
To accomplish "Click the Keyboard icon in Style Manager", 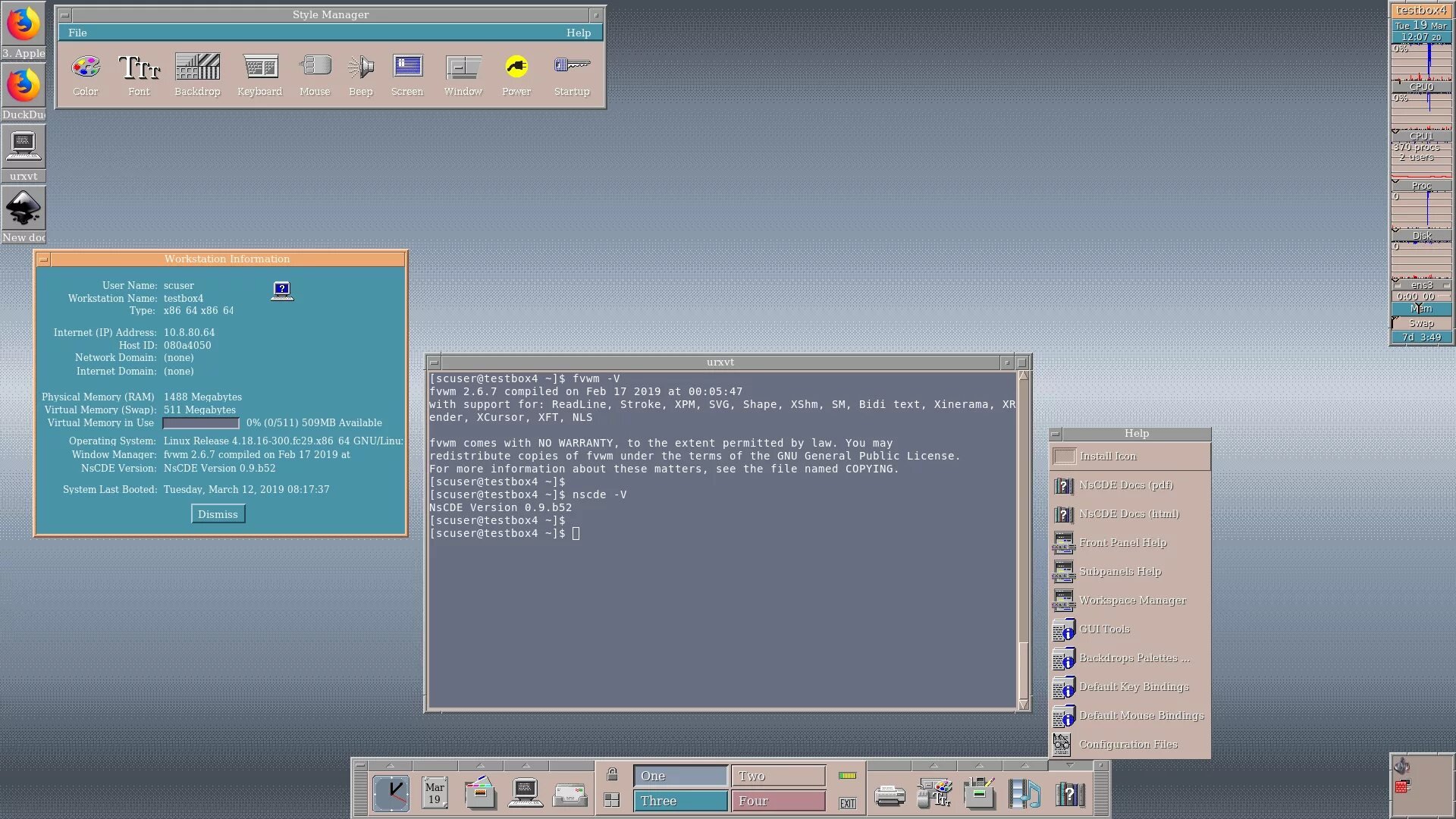I will tap(259, 67).
